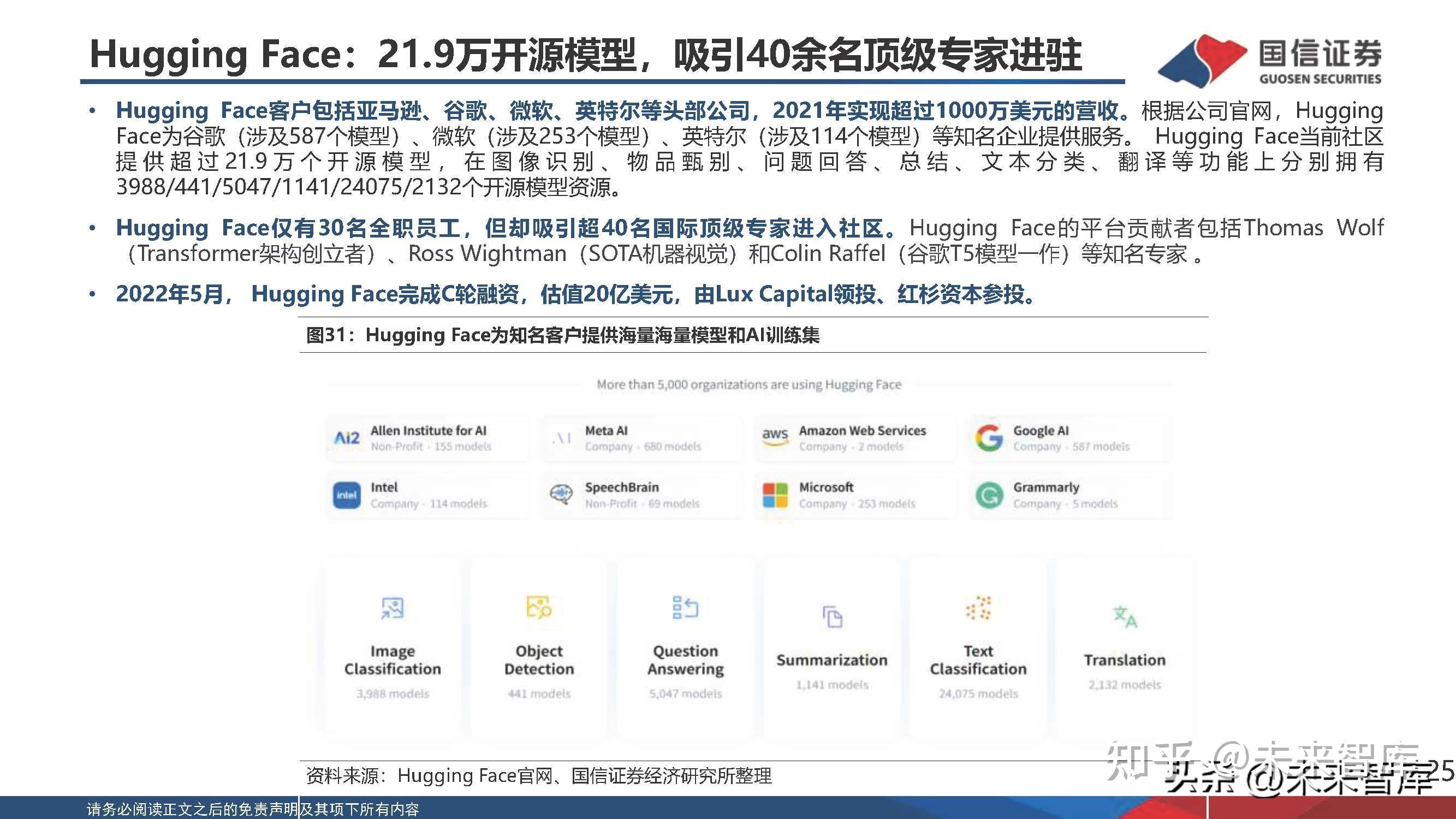
Task: Open the Meta AI organization name
Action: (607, 431)
